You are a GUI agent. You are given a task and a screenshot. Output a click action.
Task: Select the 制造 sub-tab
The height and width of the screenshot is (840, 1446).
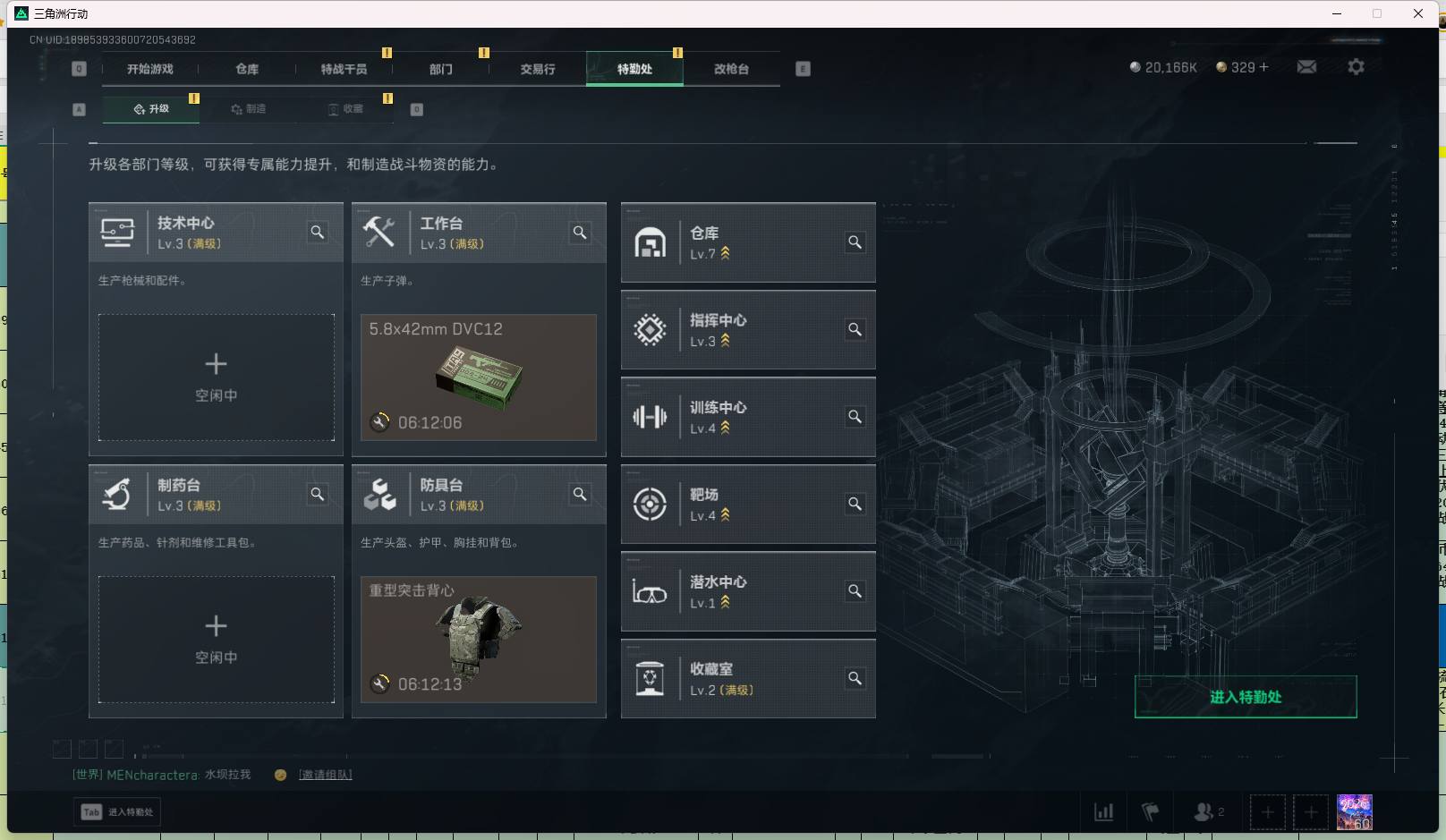pyautogui.click(x=249, y=109)
